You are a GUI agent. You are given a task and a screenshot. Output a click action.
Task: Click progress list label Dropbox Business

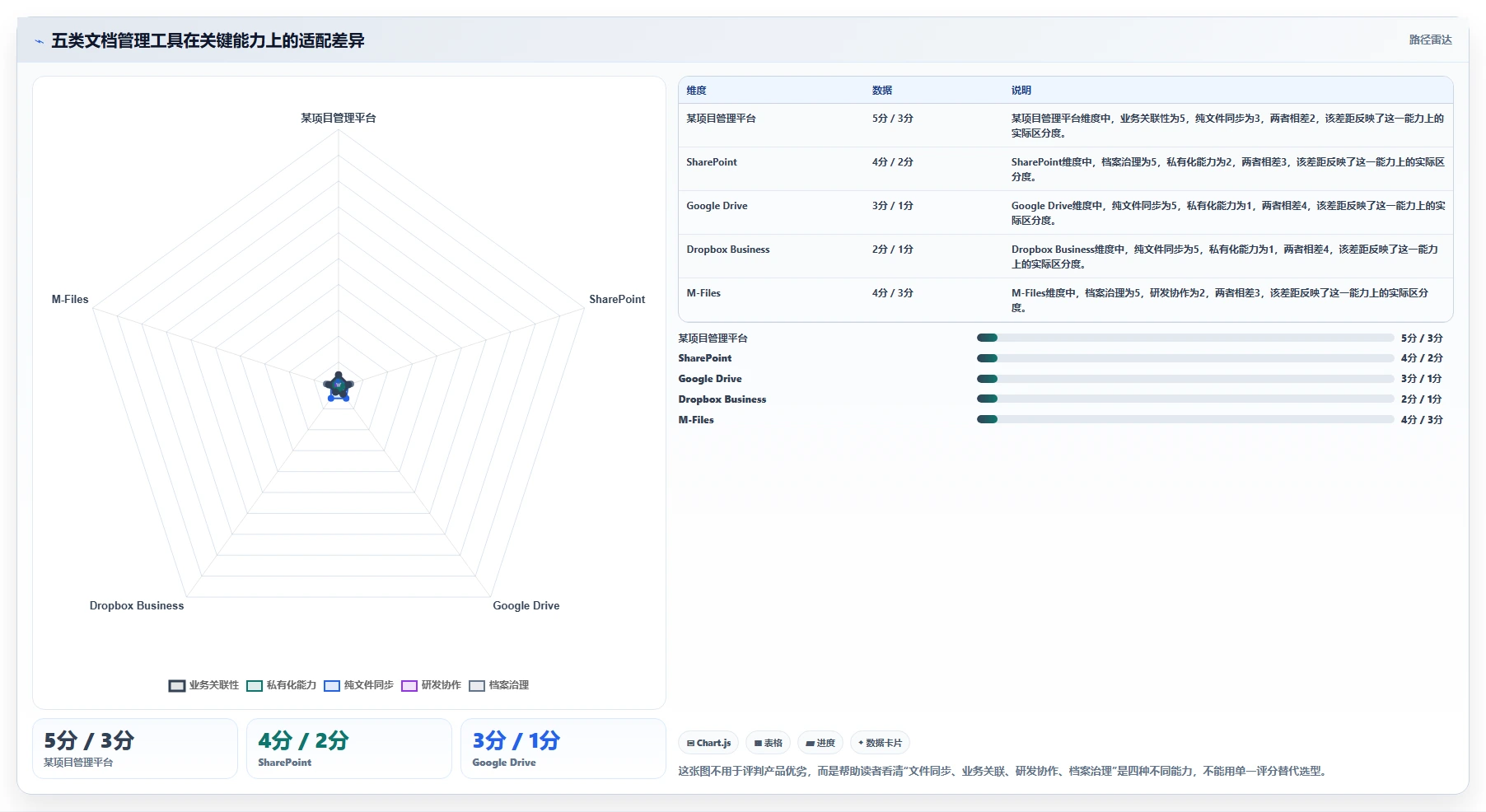point(722,399)
